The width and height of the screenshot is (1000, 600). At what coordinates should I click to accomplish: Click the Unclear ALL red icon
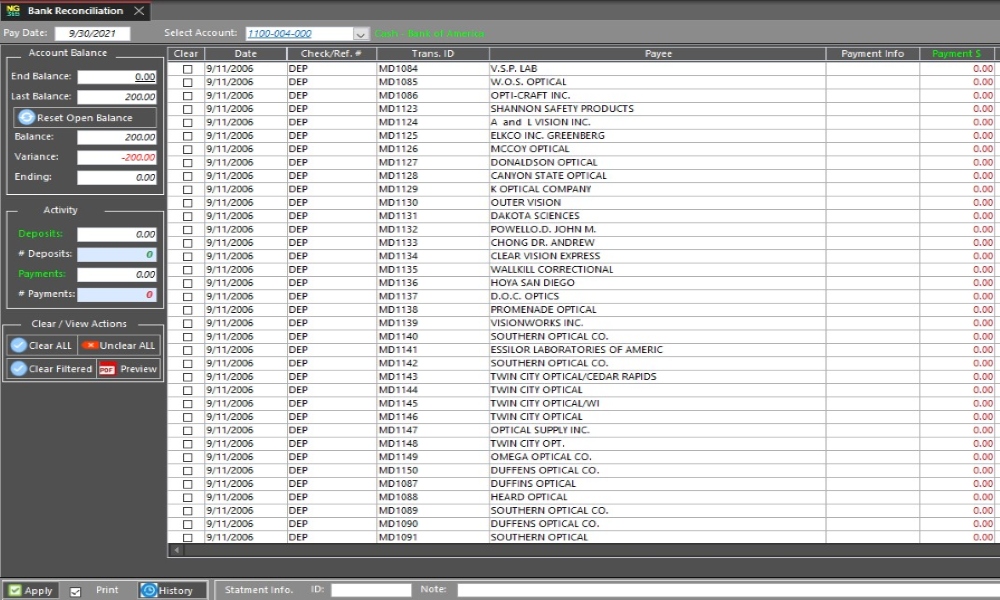[89, 345]
